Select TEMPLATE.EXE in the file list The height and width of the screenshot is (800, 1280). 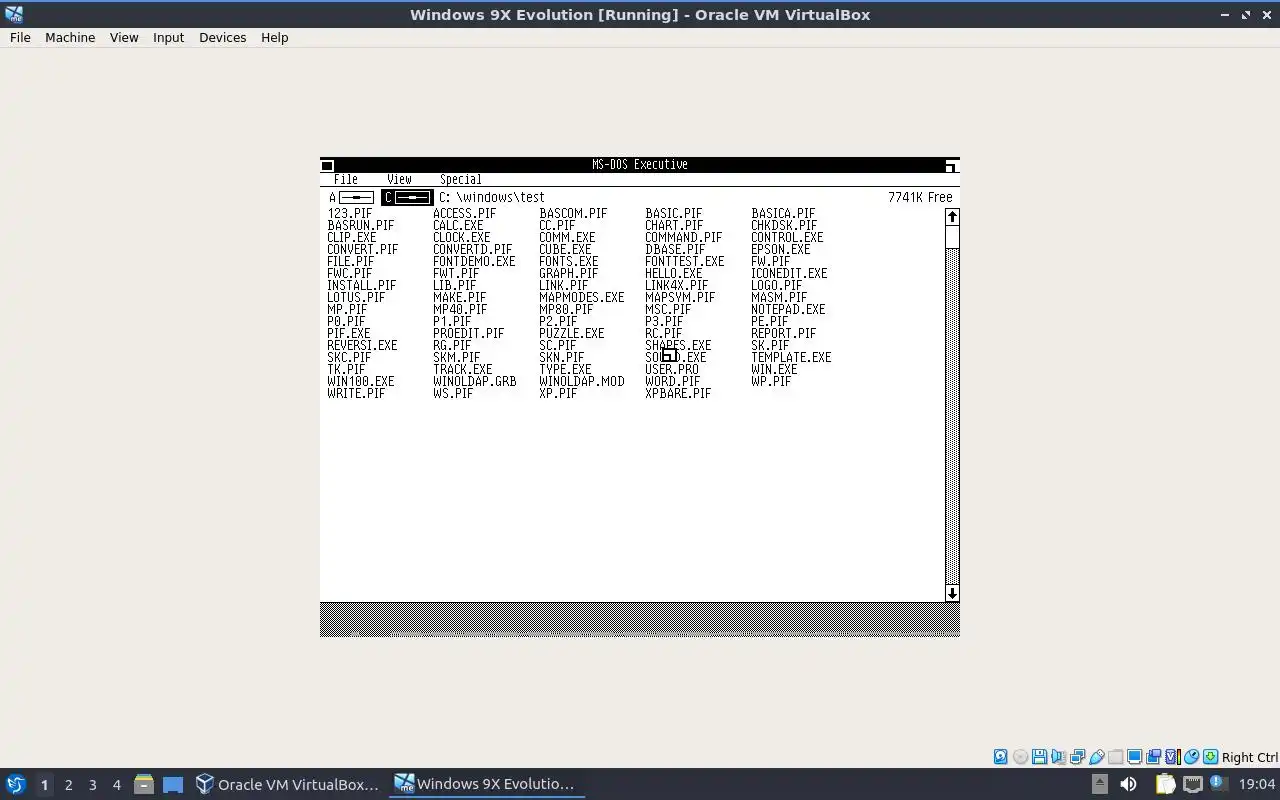coord(791,357)
